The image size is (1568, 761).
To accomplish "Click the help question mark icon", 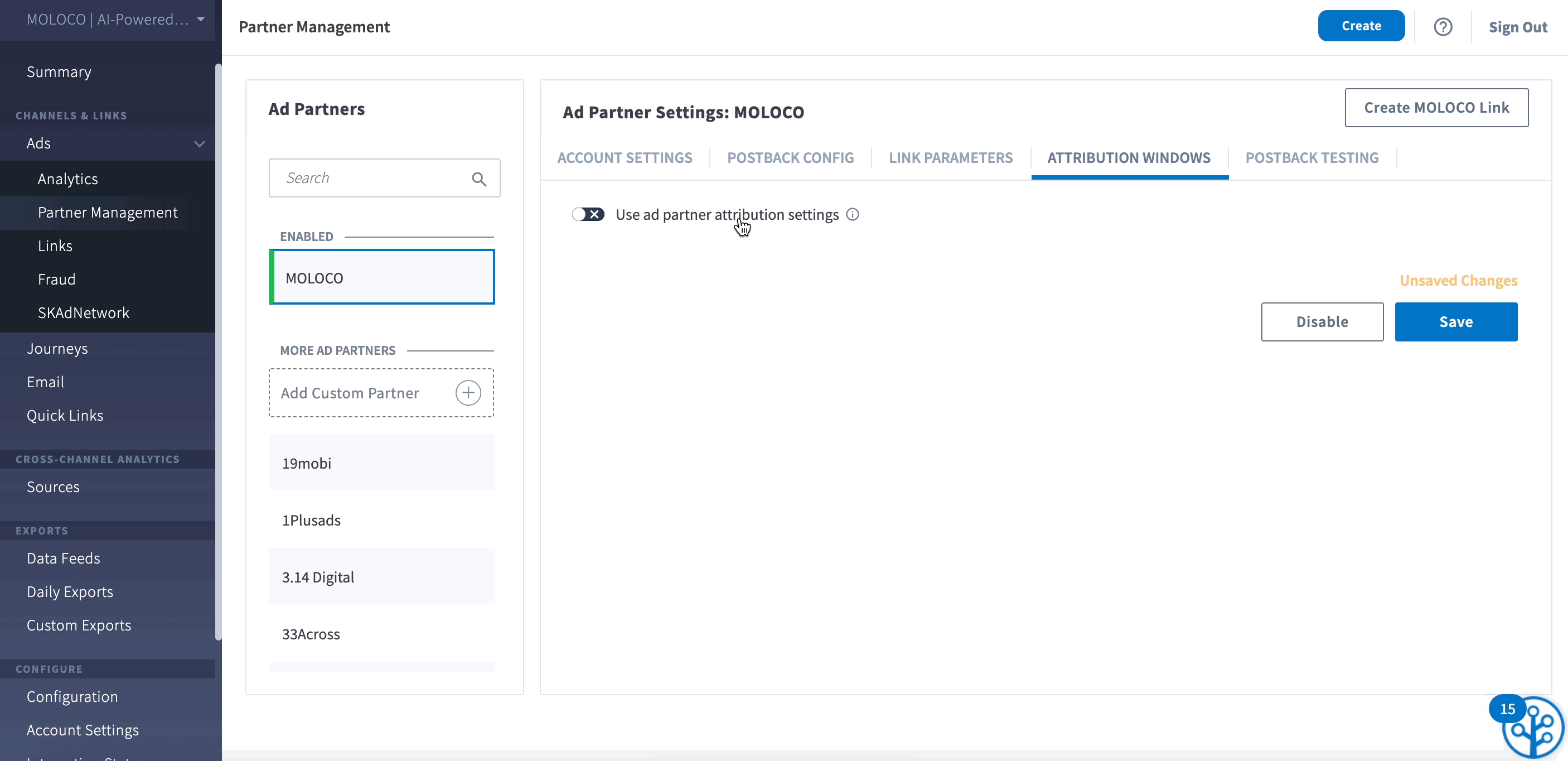I will (x=1443, y=27).
